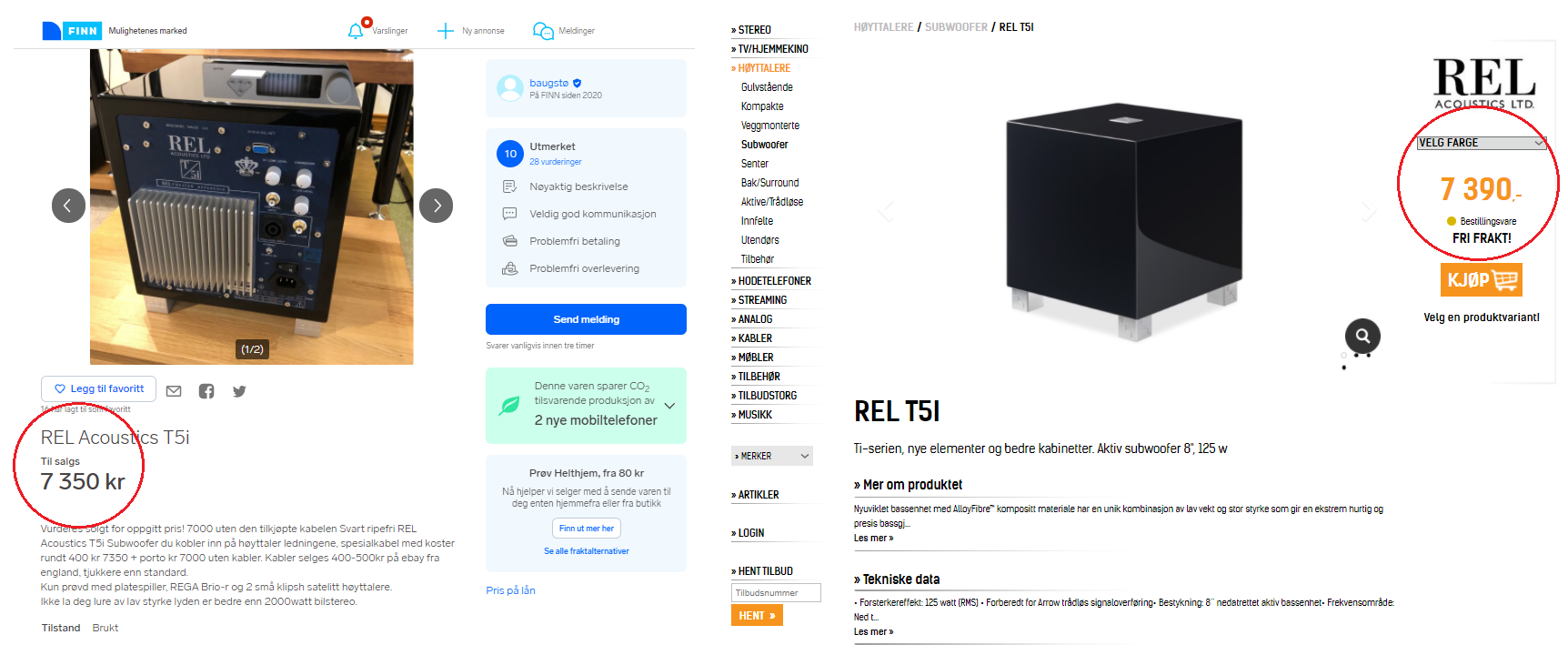Click the Tilbudsnummer input field
This screenshot has height=655, width=1568.
(776, 593)
